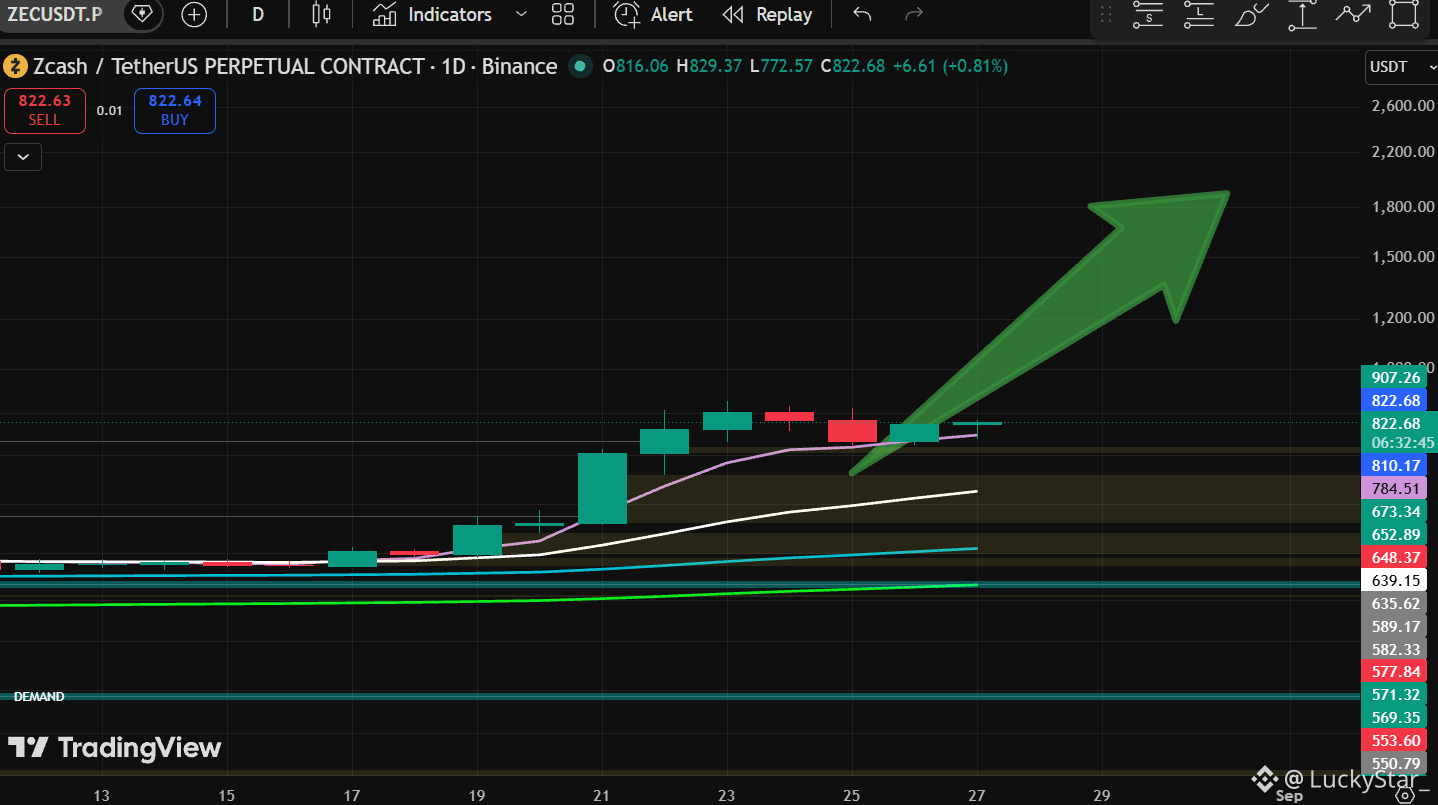This screenshot has width=1438, height=805.
Task: Click the red 648.37 price label
Action: tap(1396, 557)
